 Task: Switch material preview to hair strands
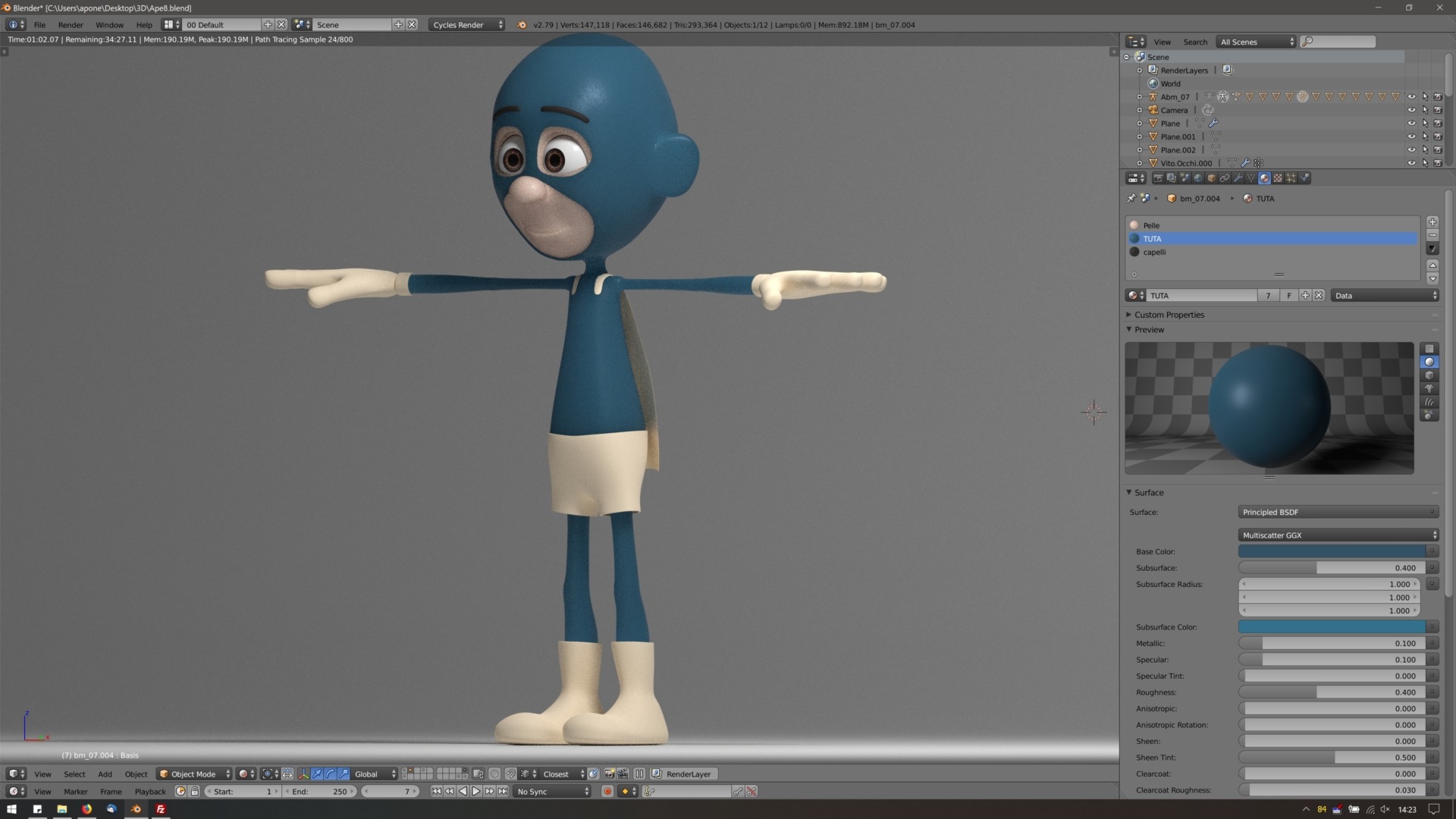click(1429, 402)
